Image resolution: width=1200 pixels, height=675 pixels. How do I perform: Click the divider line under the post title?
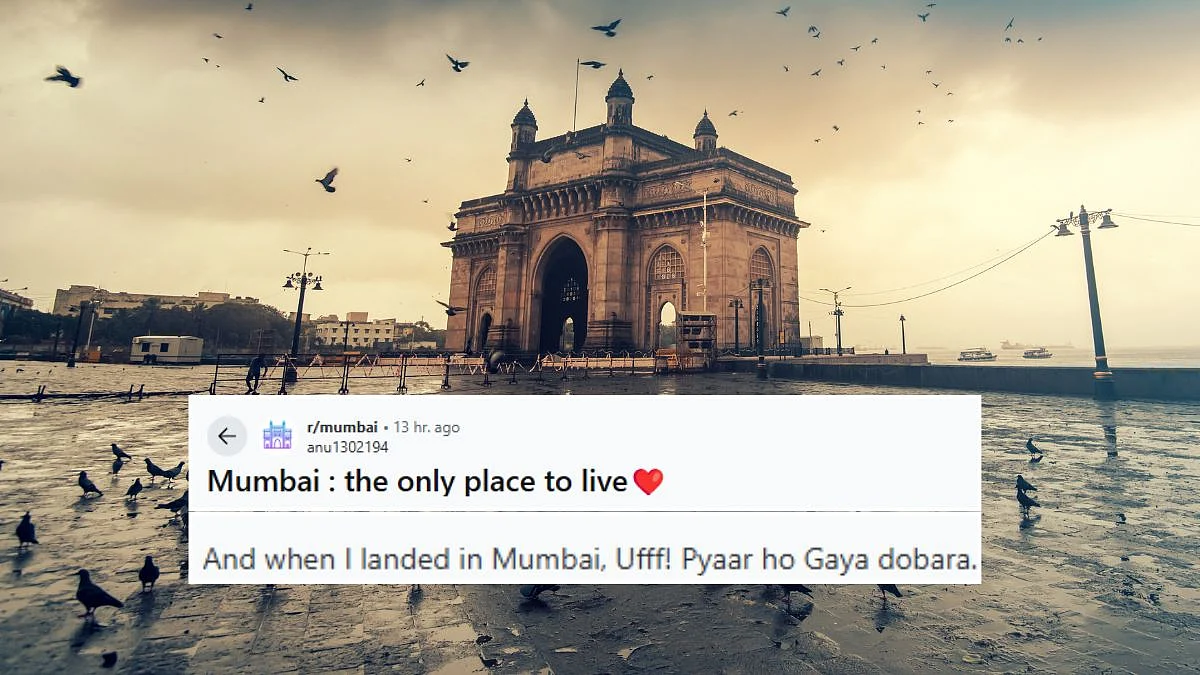(x=584, y=512)
